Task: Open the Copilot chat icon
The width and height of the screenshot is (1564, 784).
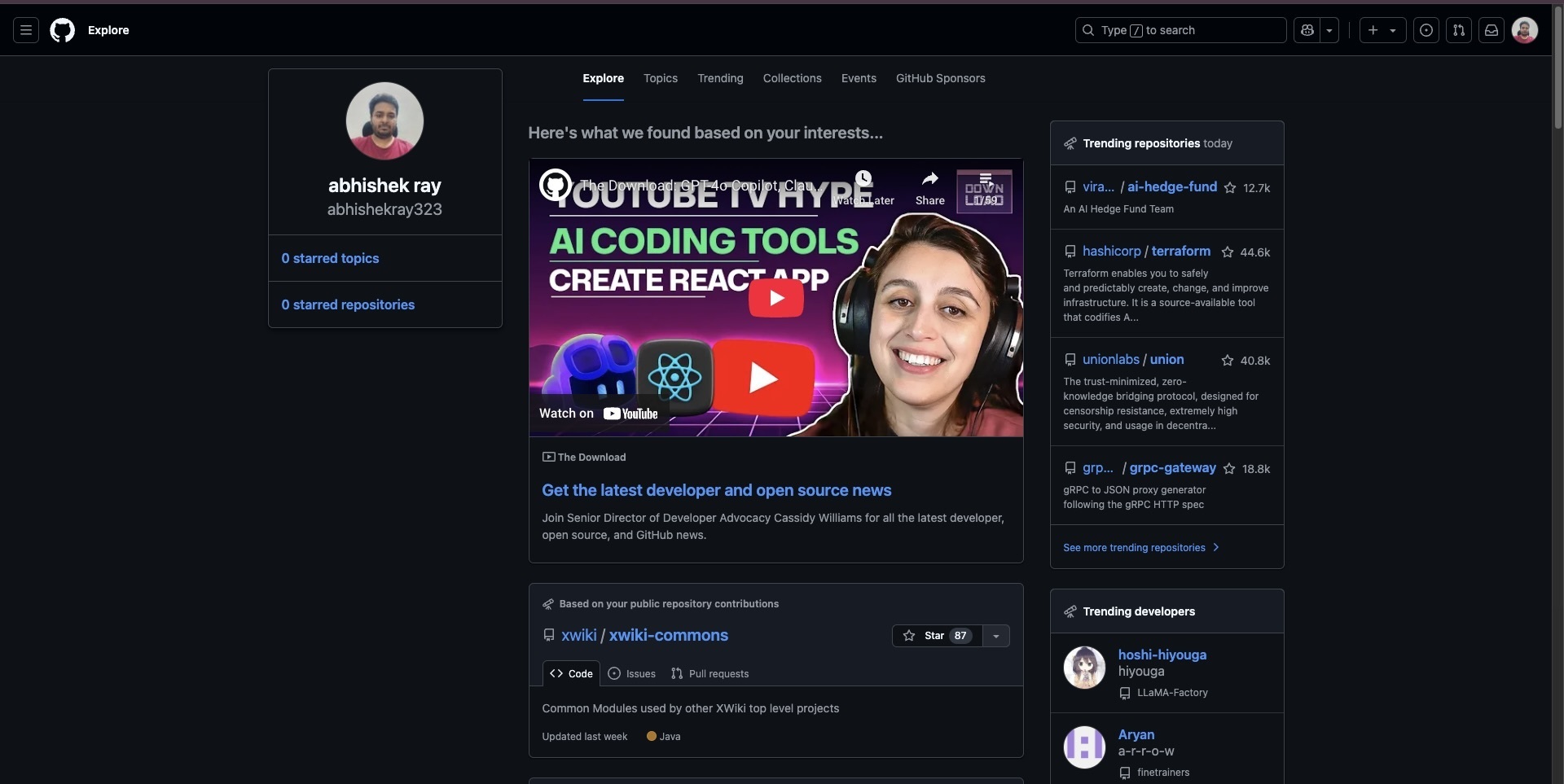Action: pyautogui.click(x=1307, y=30)
